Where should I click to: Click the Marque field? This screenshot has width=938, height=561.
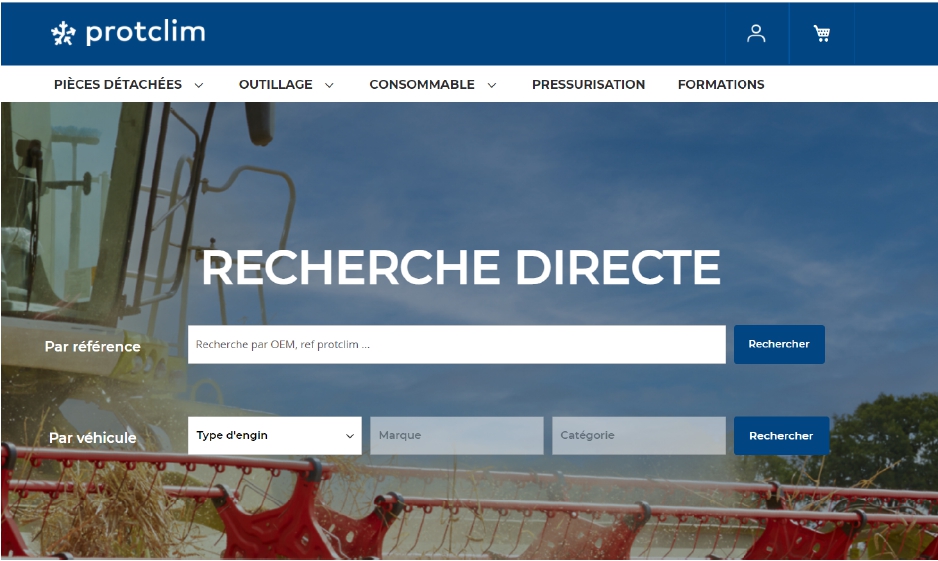(x=456, y=435)
